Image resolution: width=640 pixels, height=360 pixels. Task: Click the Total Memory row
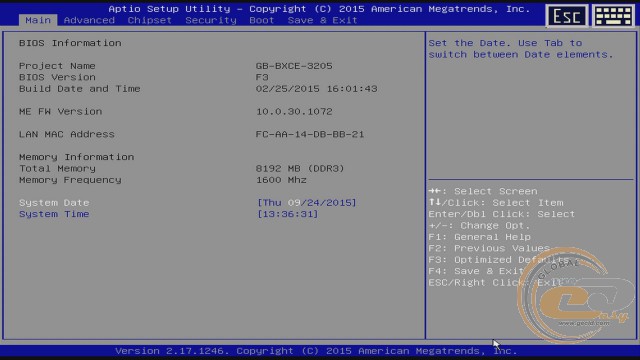[182, 168]
